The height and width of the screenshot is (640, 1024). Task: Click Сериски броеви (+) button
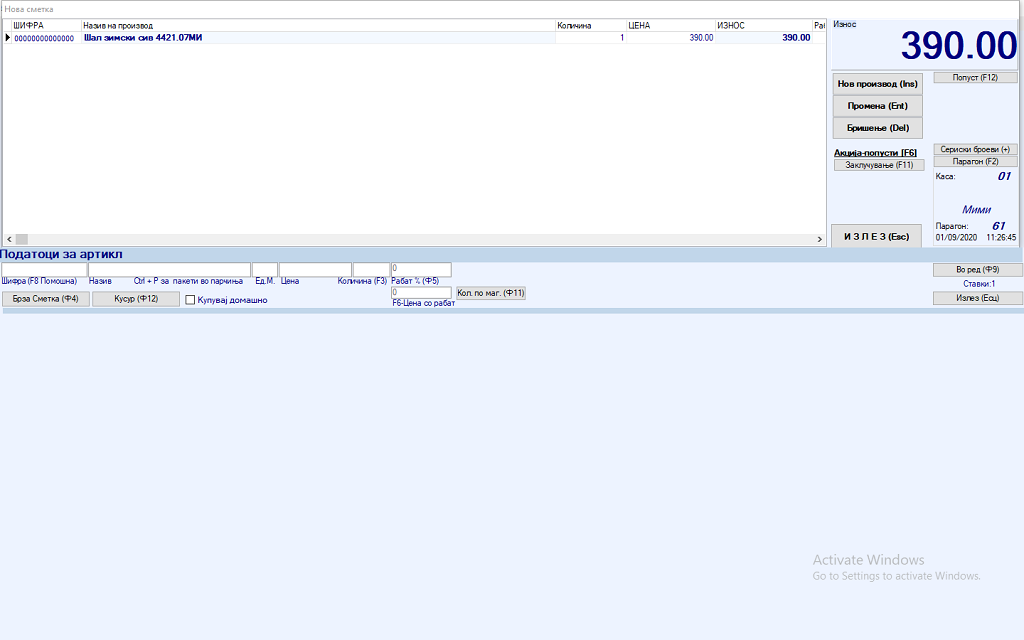975,149
